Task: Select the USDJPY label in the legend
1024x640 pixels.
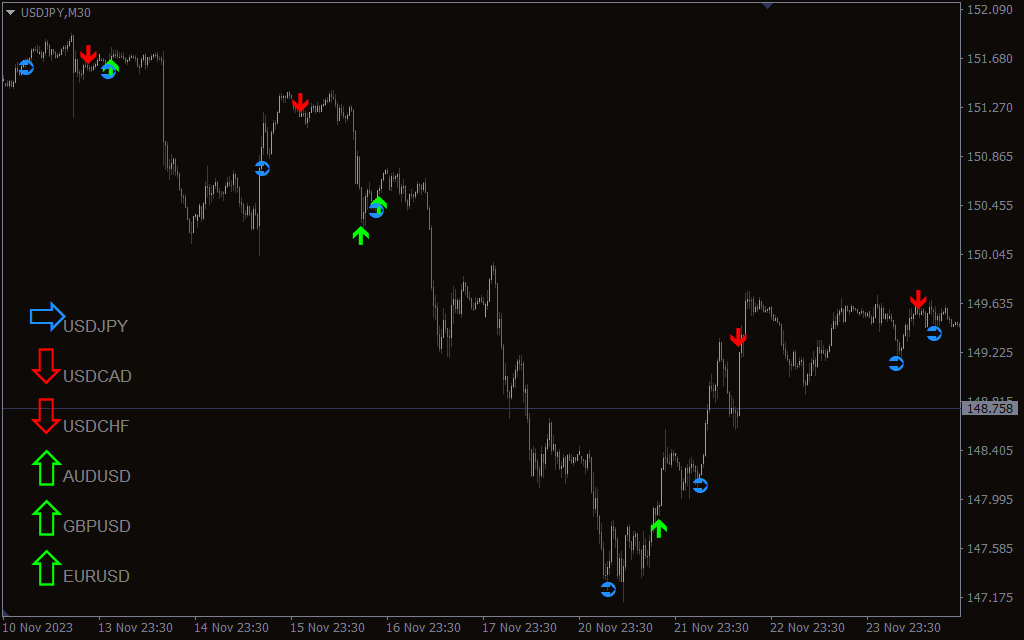Action: 95,326
